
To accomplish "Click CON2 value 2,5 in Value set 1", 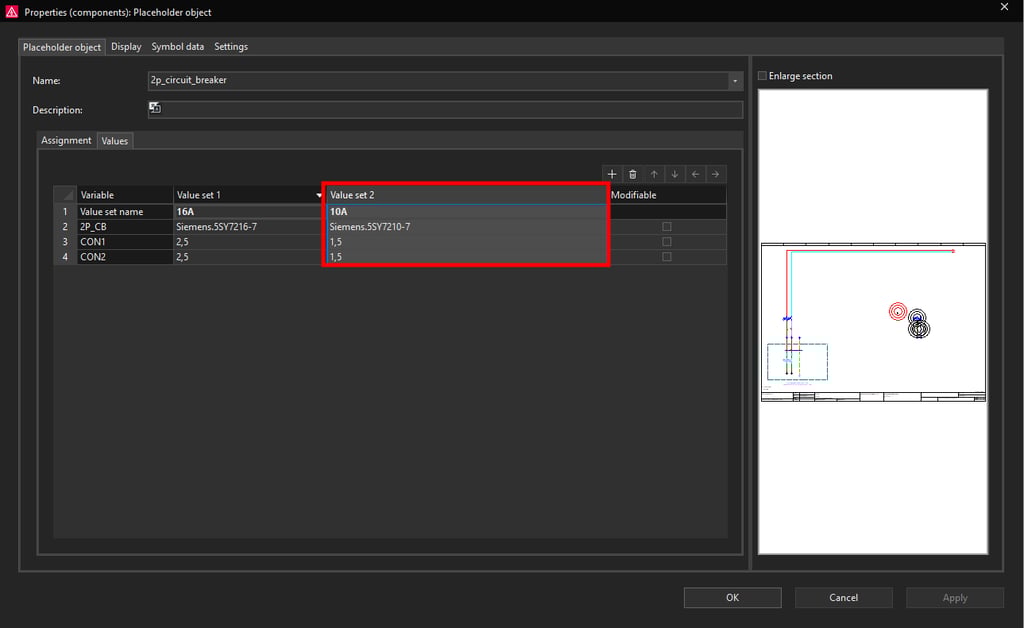I will point(249,257).
